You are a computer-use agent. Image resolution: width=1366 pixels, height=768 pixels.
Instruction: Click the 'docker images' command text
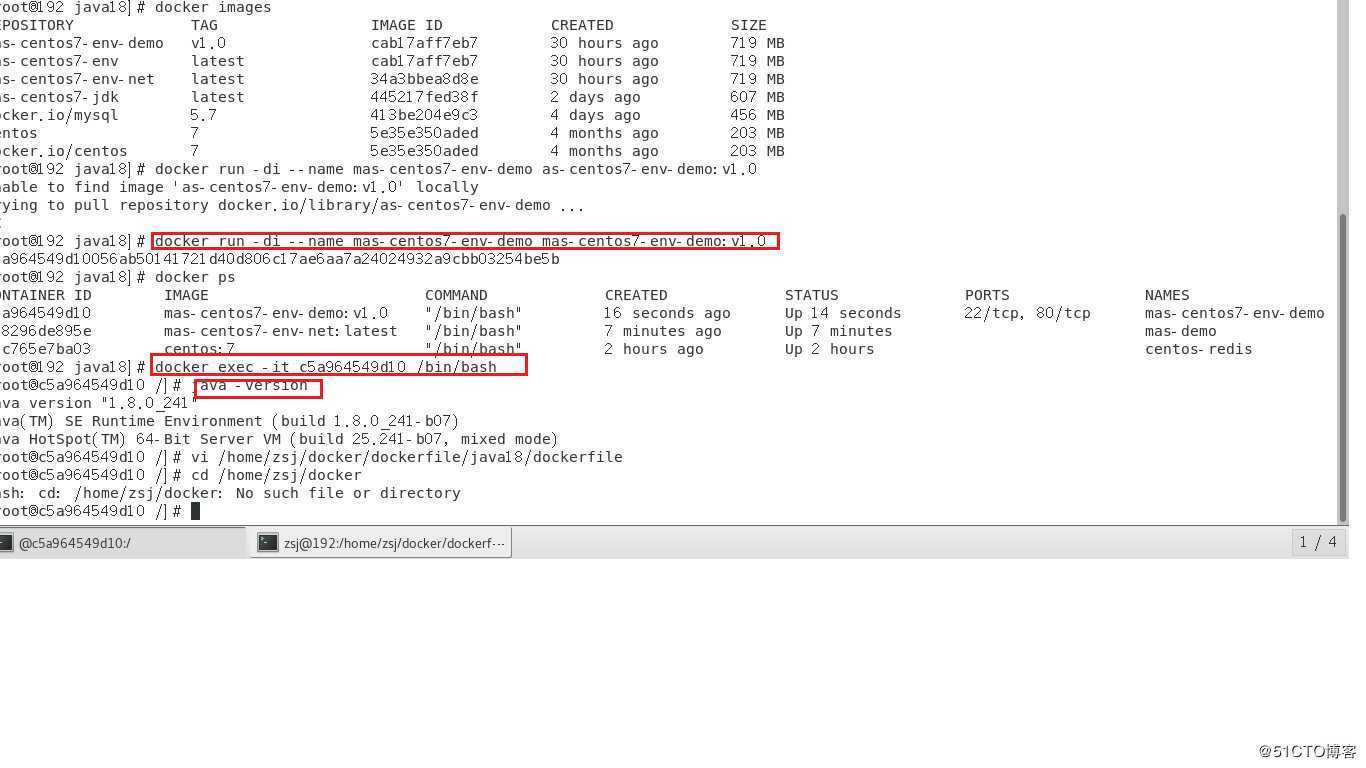pos(213,7)
